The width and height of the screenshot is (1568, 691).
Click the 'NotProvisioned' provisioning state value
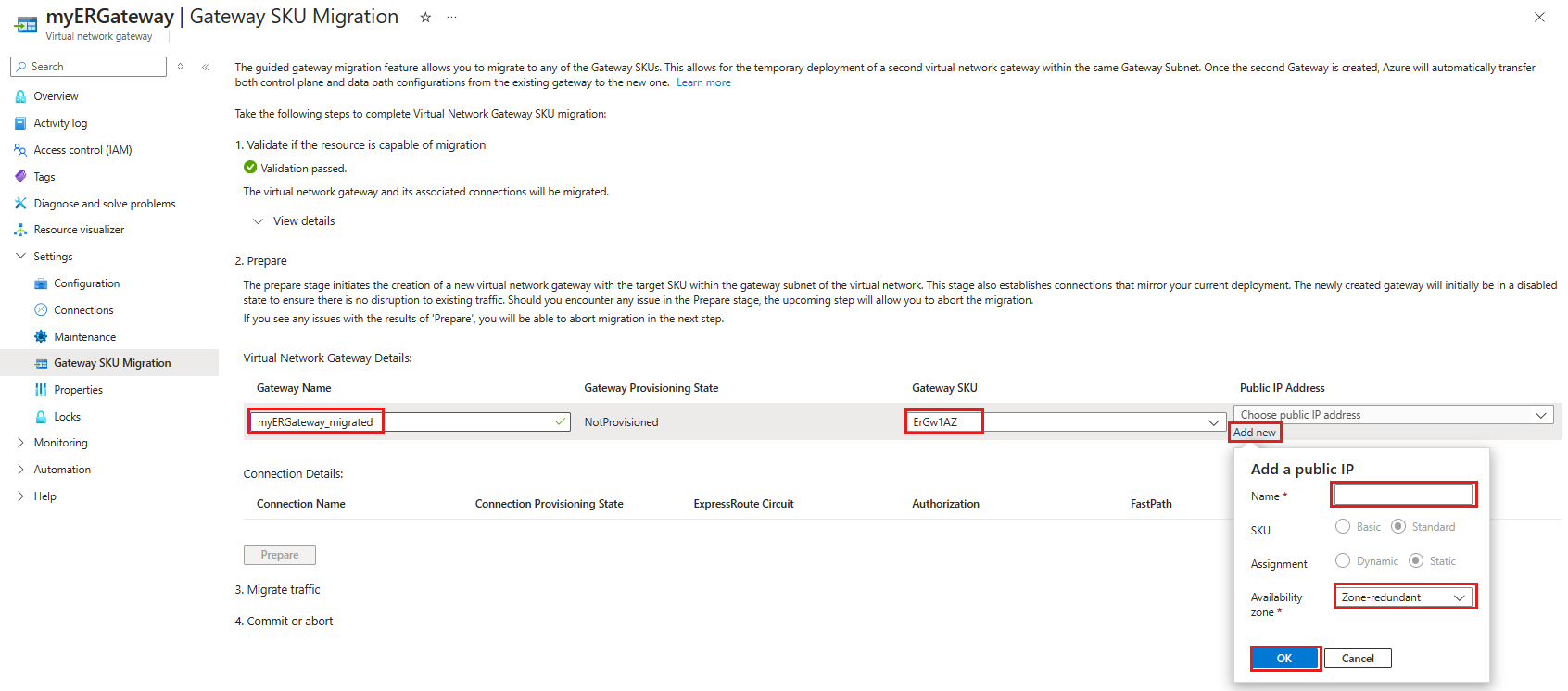coord(621,422)
